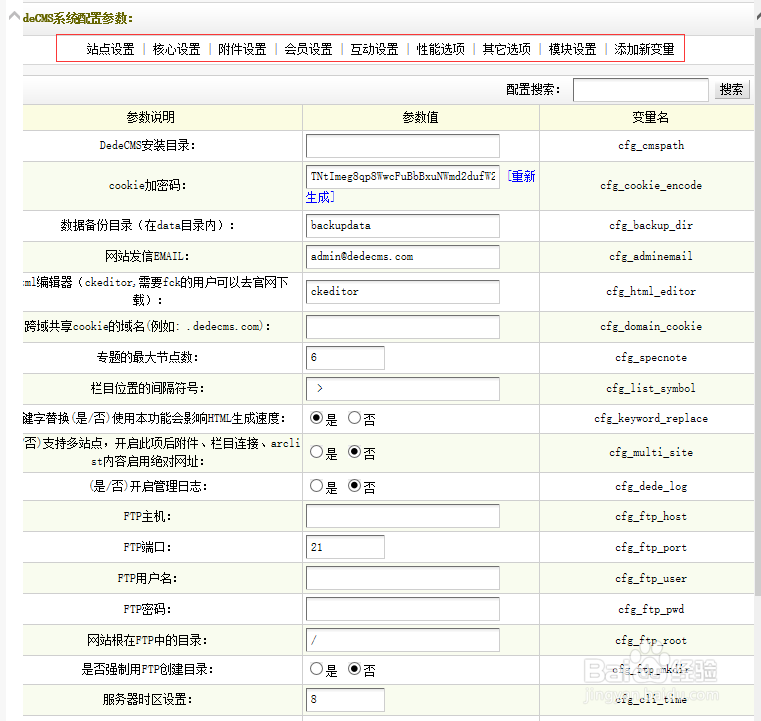This screenshot has height=721, width=761.
Task: Click the 参数说明 column header
Action: tap(150, 117)
